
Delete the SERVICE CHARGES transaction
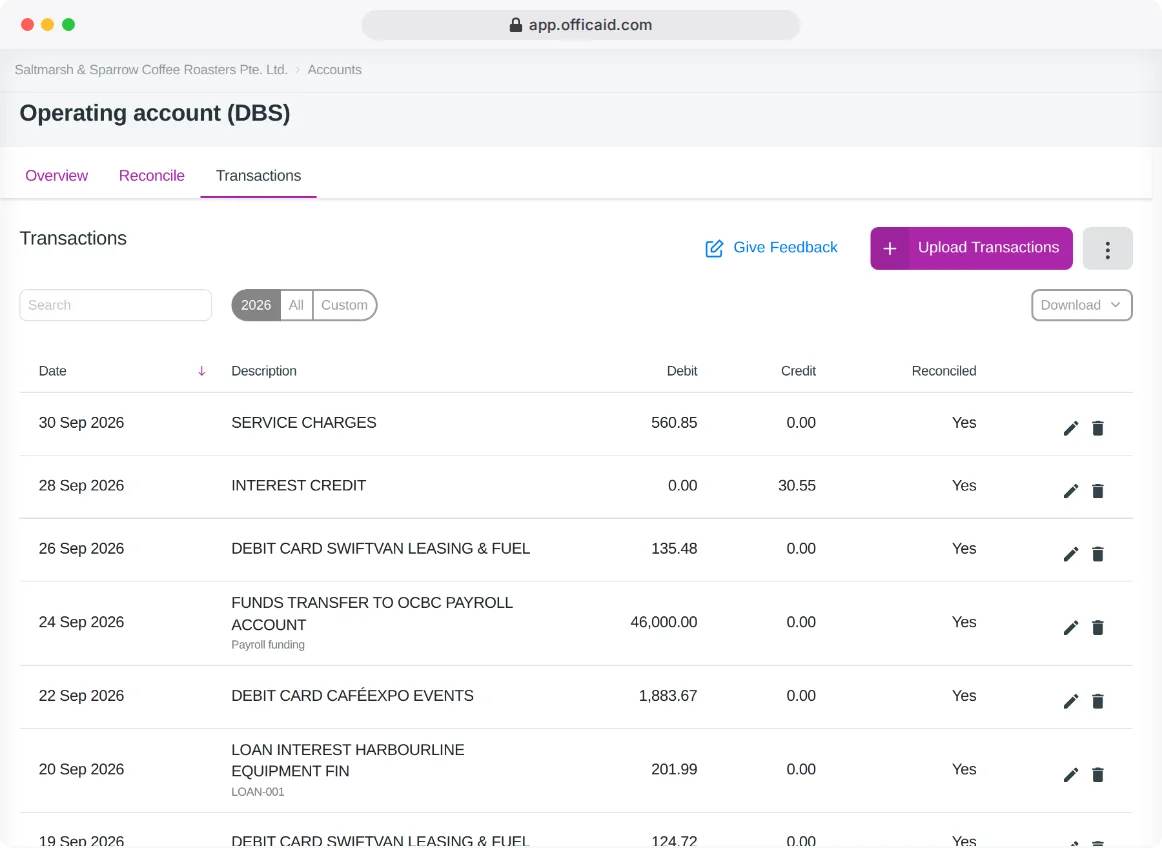[x=1098, y=428]
